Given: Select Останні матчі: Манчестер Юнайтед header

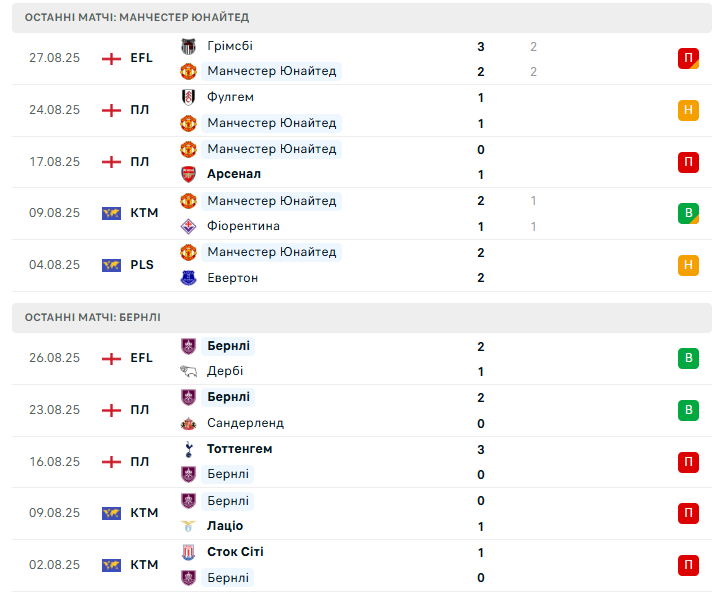Looking at the screenshot, I should pos(137,18).
